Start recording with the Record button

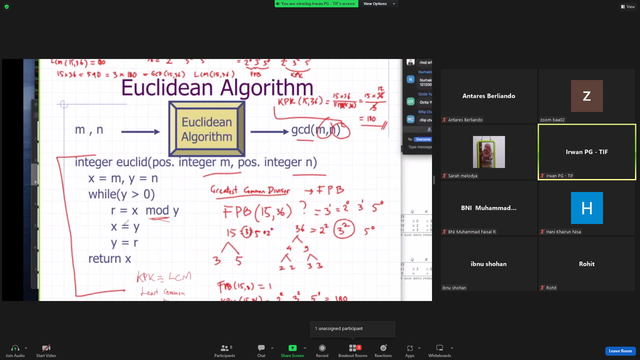[x=322, y=350]
